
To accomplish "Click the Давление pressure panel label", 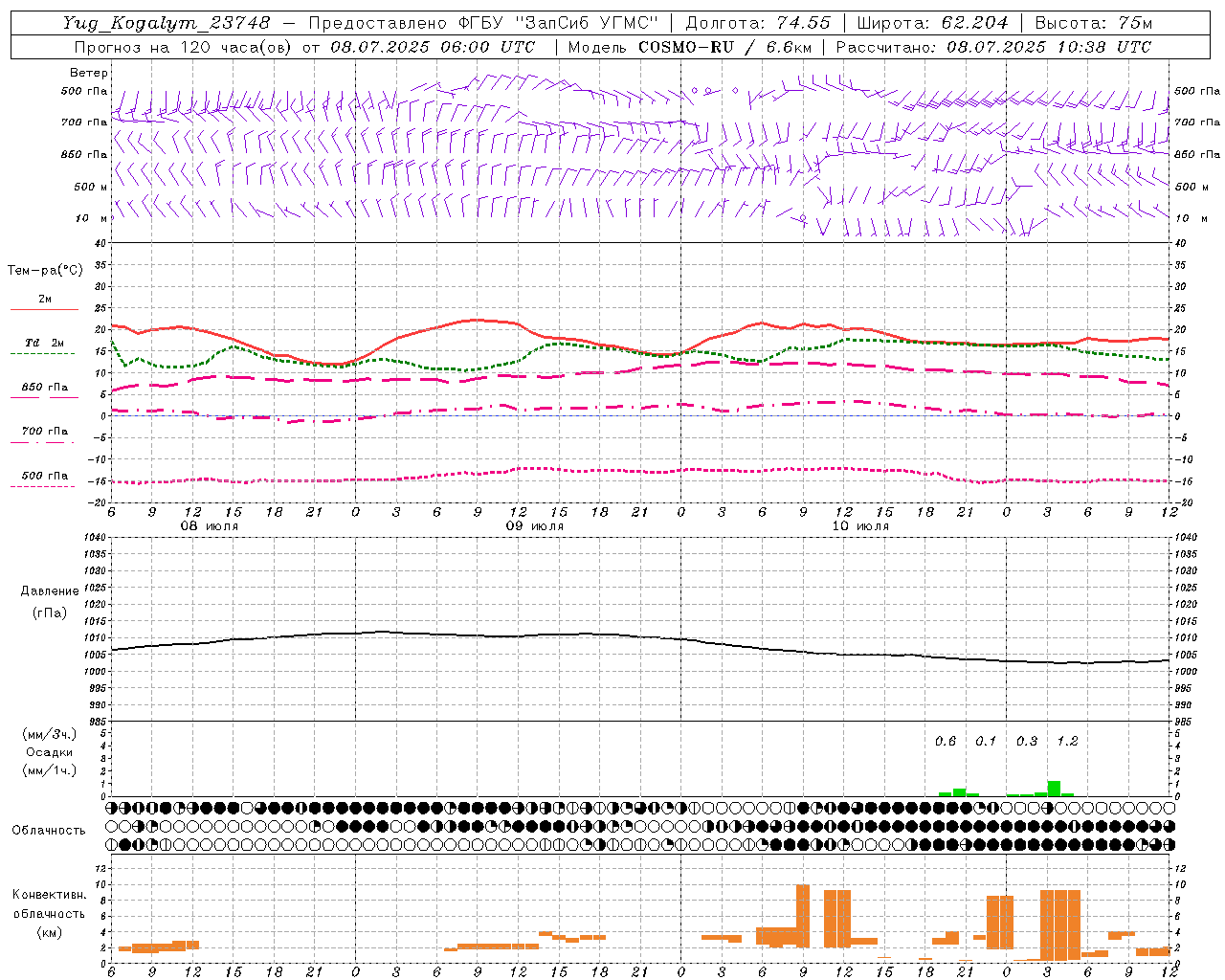I will pos(50,591).
